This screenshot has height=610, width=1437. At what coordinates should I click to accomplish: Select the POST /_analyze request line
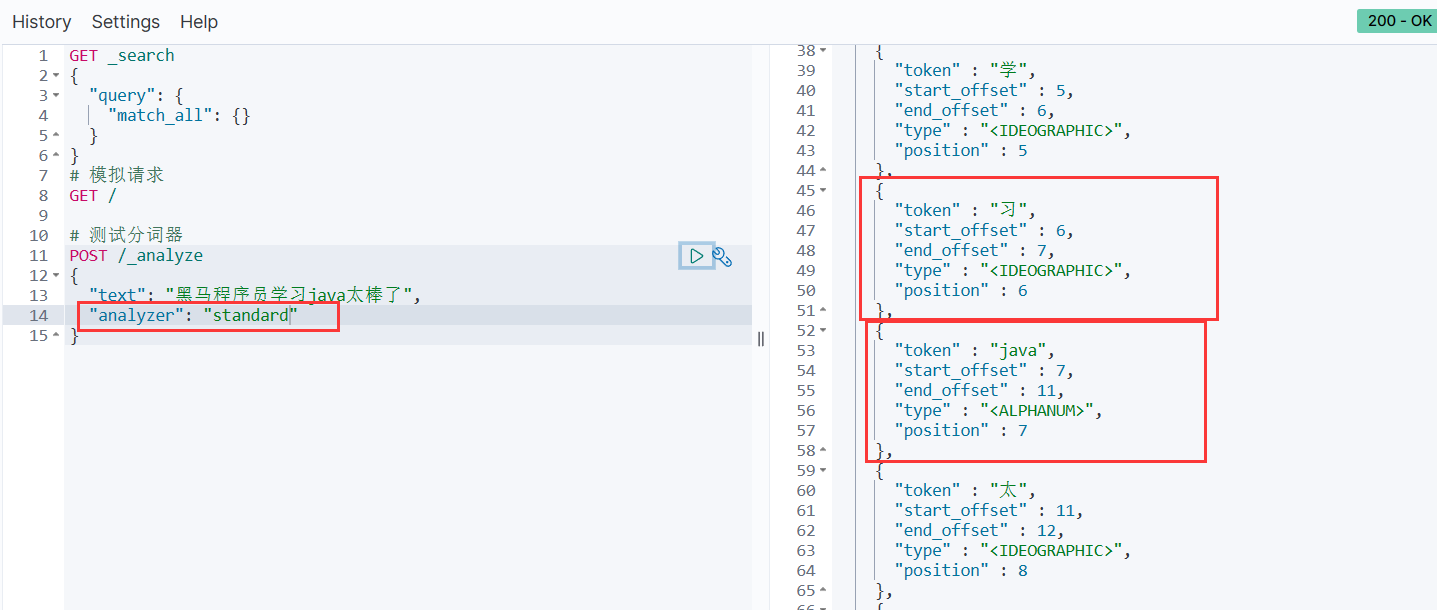(136, 256)
